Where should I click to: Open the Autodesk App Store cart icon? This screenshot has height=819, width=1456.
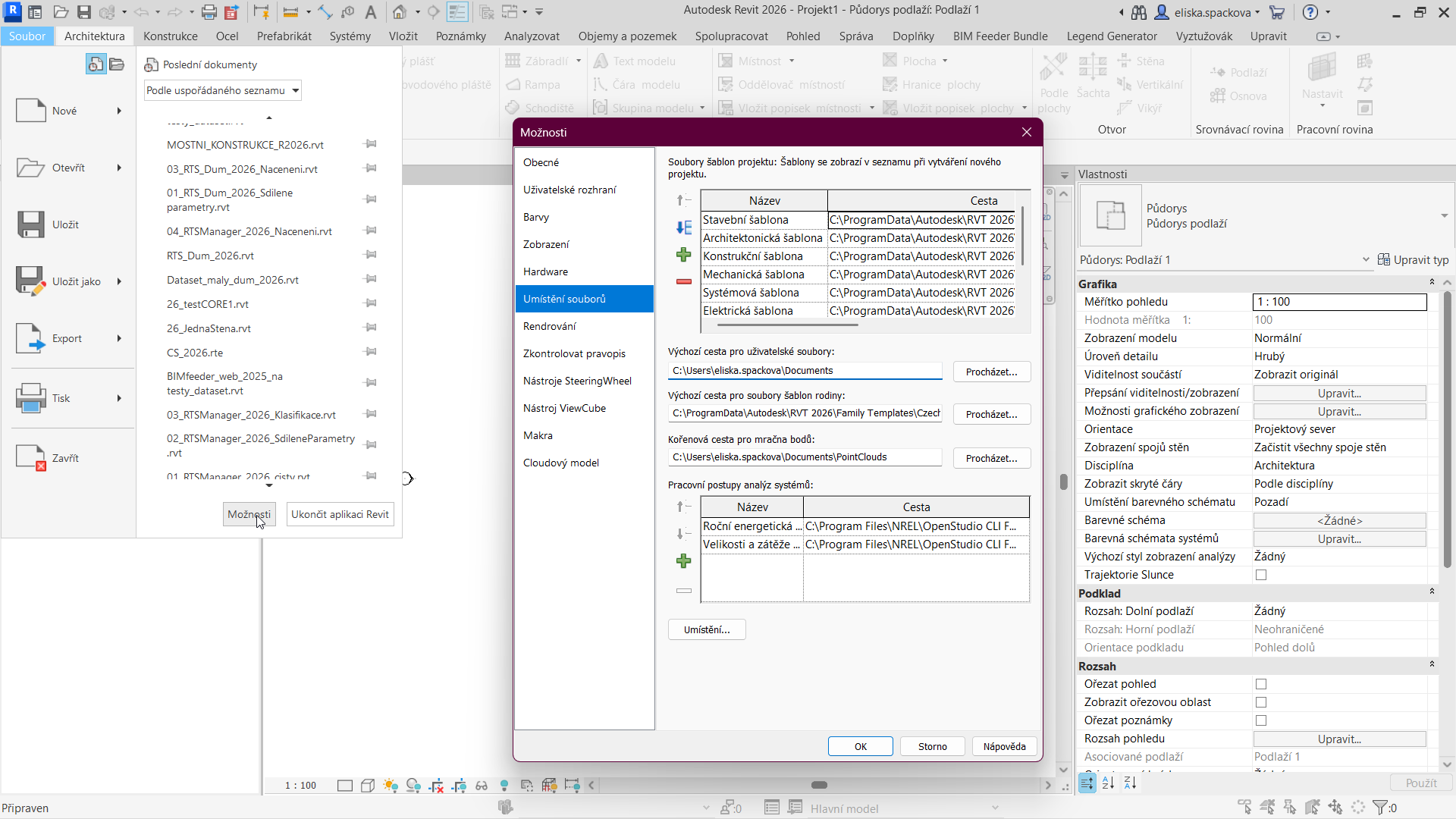pyautogui.click(x=1277, y=12)
